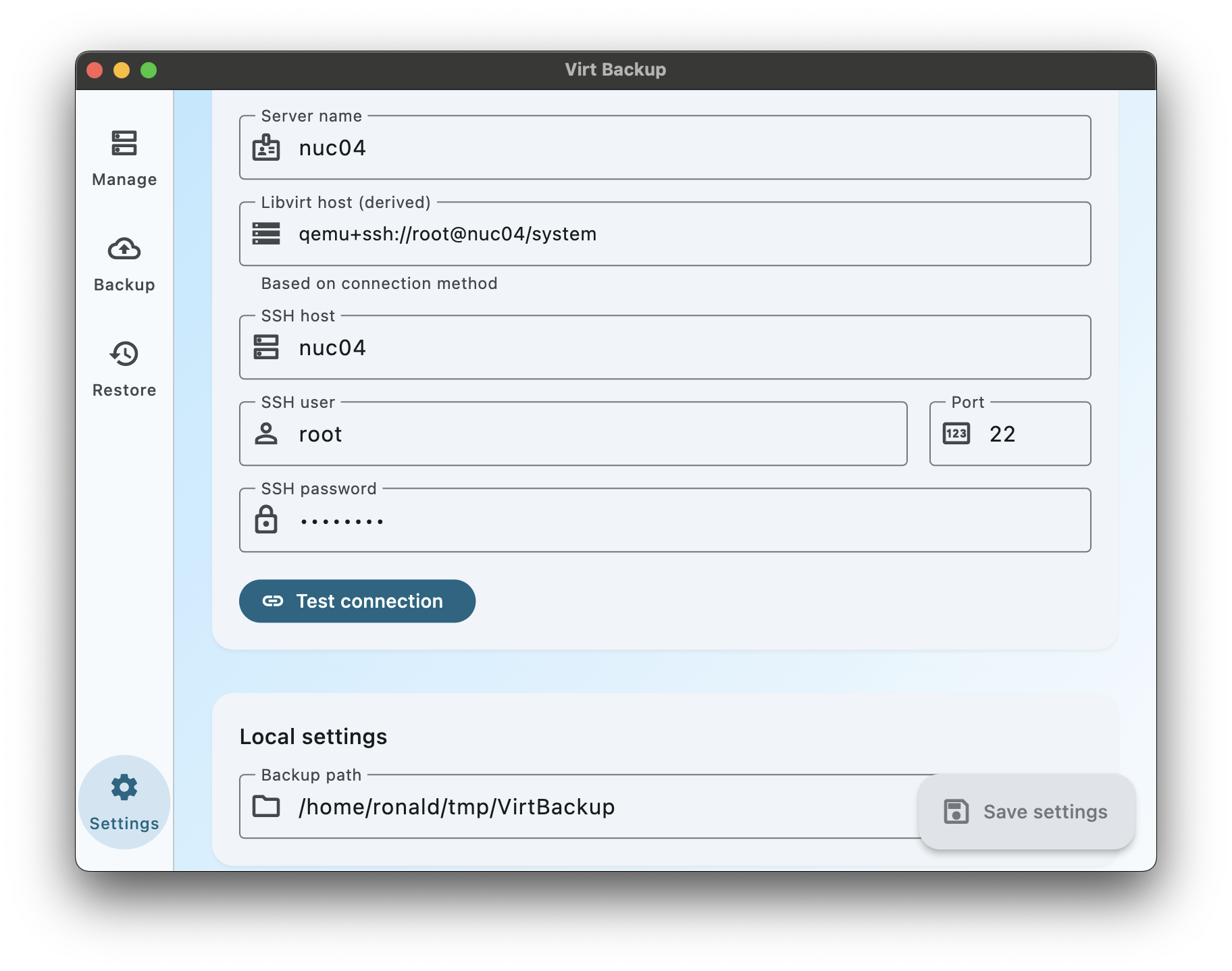Open the Restore section via the clock icon

coord(124,354)
